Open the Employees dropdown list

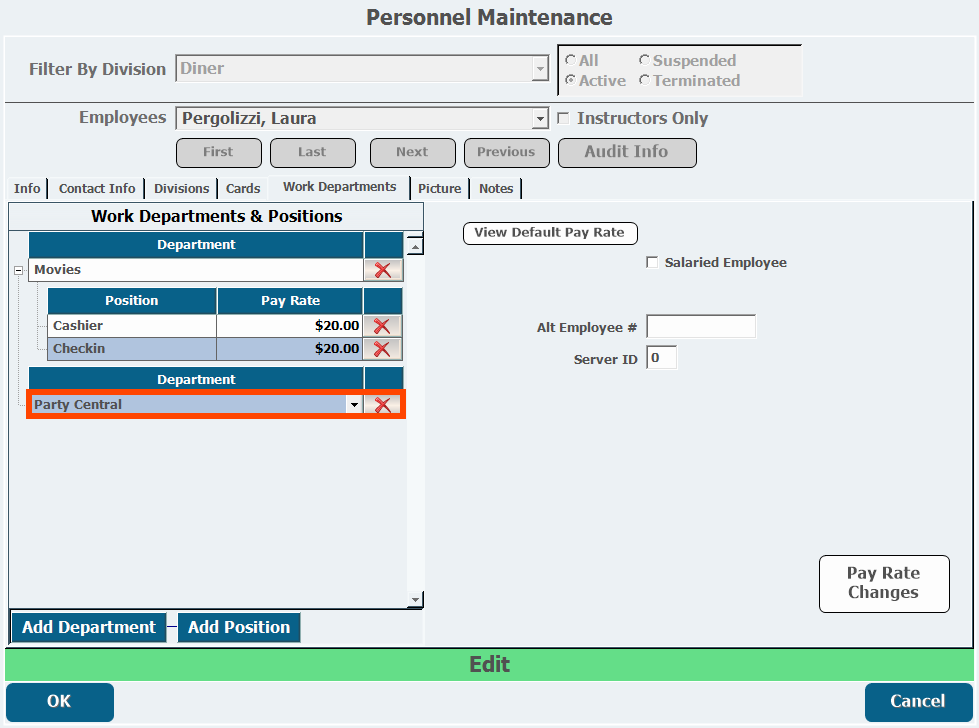[x=540, y=119]
